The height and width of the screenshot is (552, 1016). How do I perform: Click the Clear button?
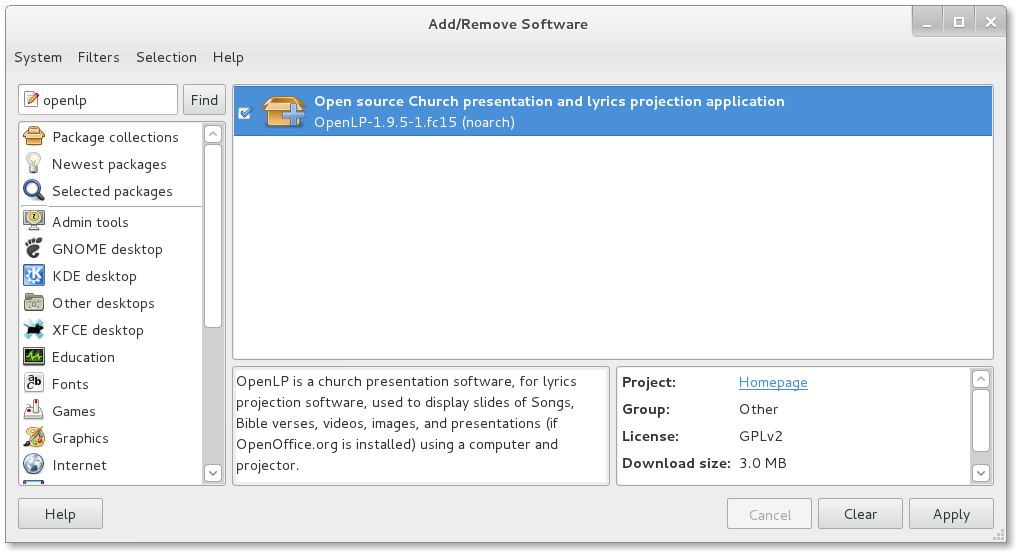pos(860,514)
